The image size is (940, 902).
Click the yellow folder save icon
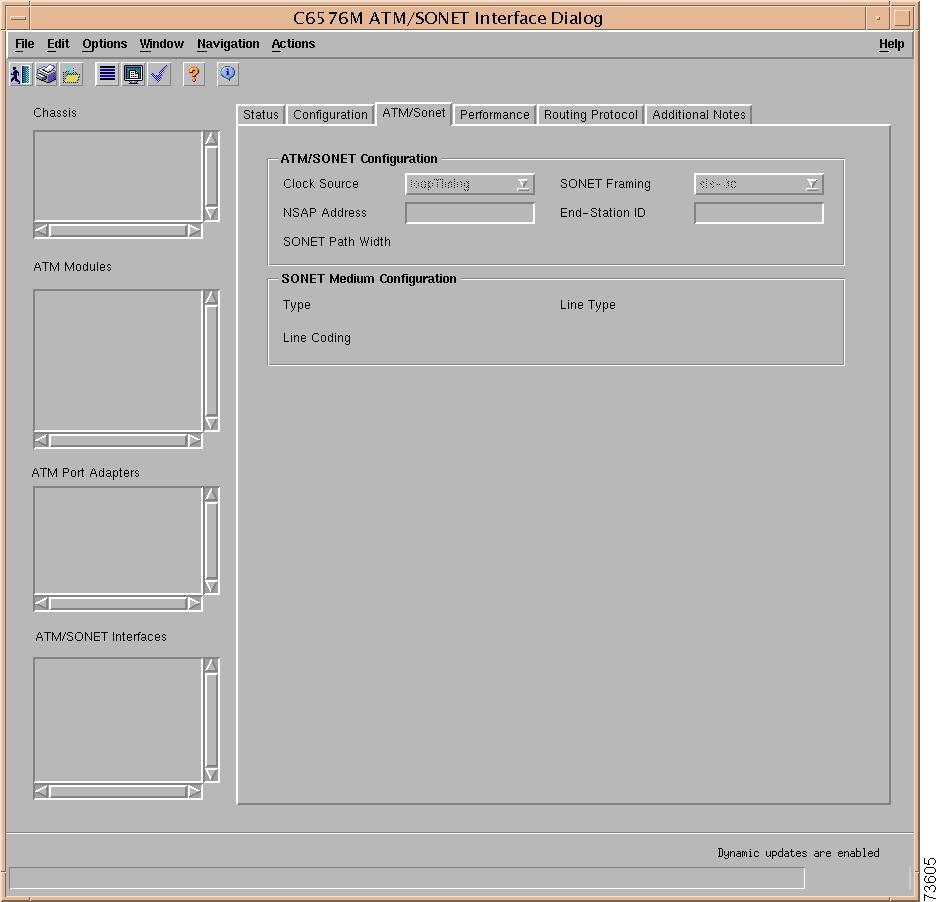pos(71,74)
